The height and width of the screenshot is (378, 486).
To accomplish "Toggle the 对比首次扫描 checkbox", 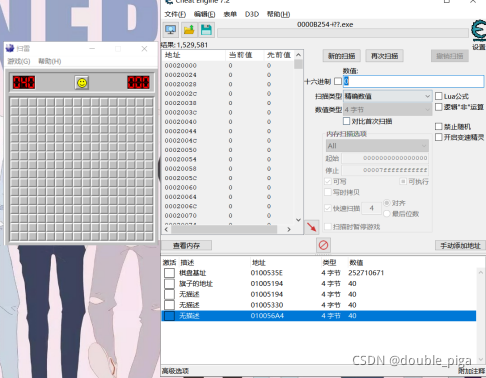I will tap(347, 121).
